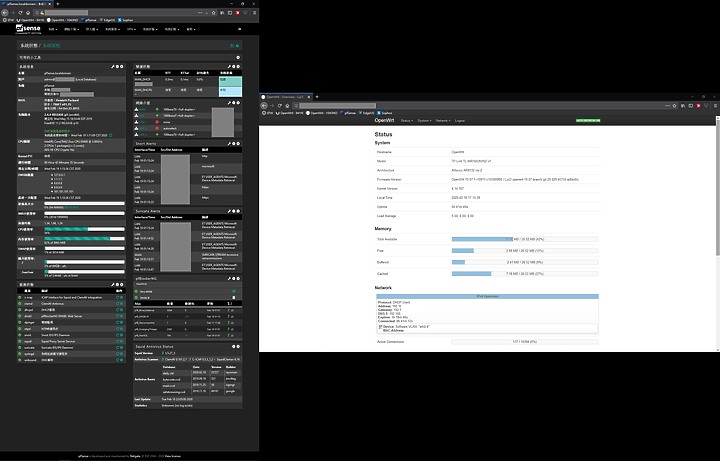Go home in the pfSense browser window

click(28, 13)
